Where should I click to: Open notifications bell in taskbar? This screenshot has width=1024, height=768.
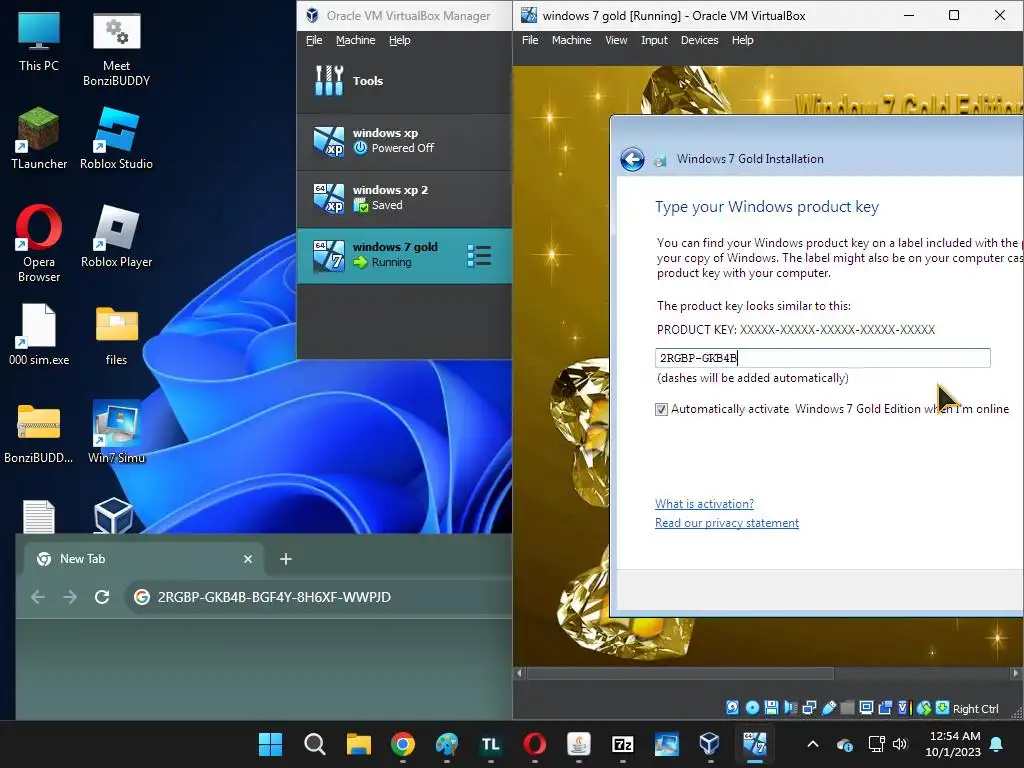point(997,744)
